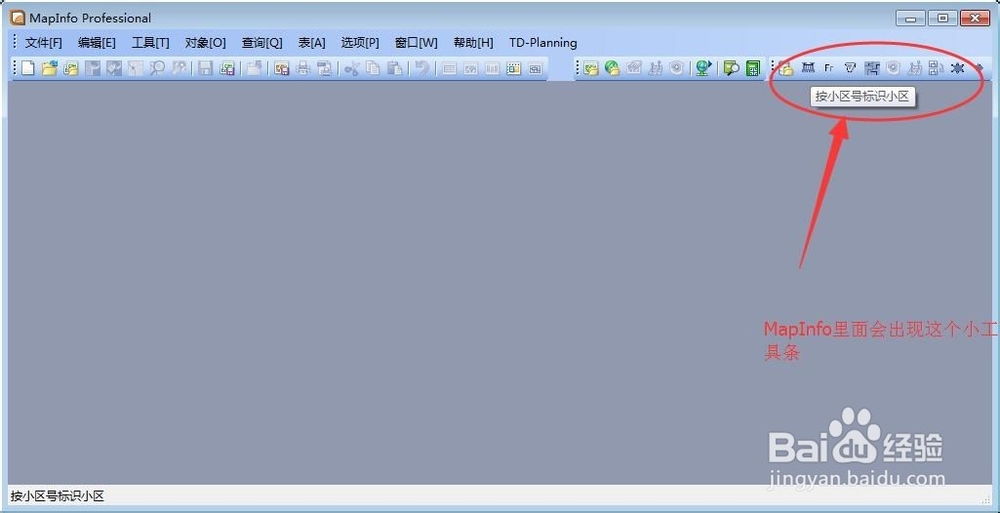Click the New Layout window icon
The image size is (1000, 513).
point(513,69)
